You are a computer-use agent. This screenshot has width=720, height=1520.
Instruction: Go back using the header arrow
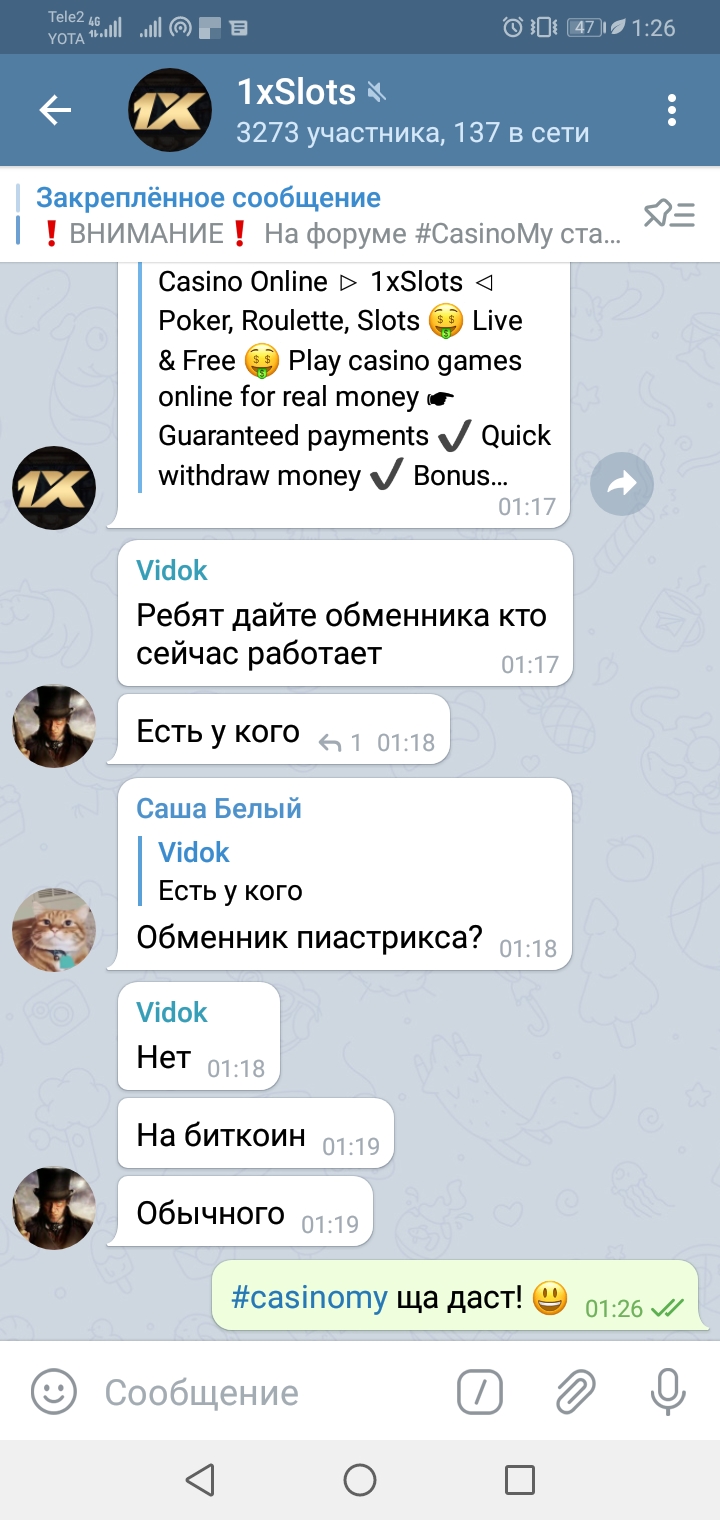pos(55,110)
